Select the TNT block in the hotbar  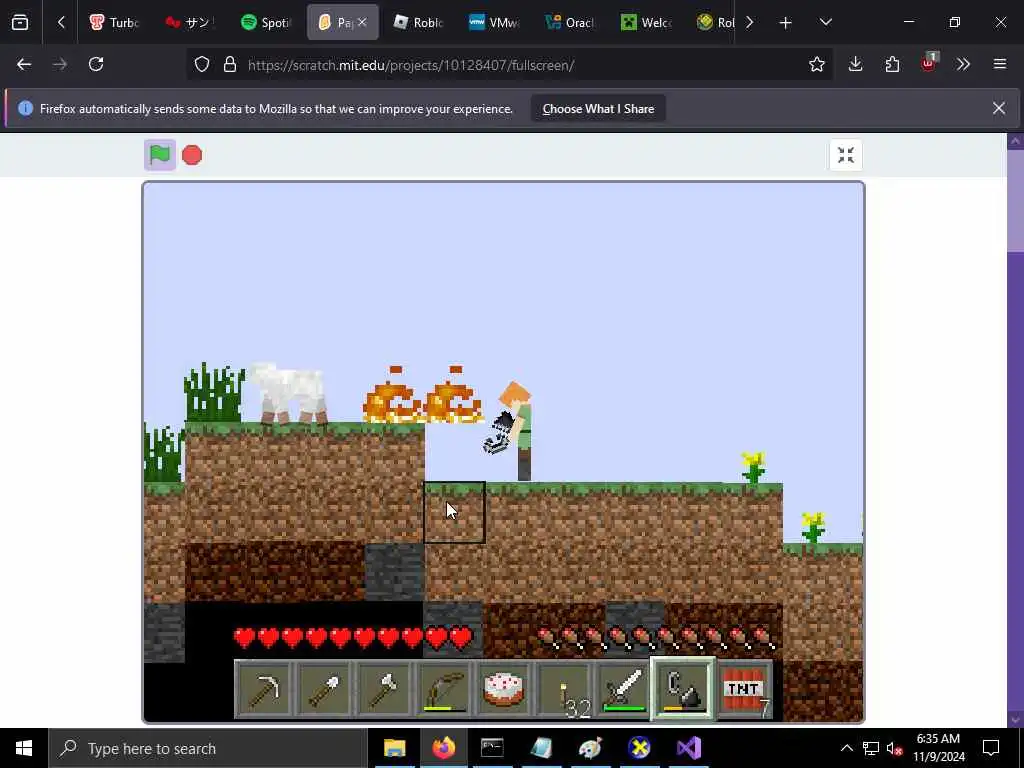pyautogui.click(x=744, y=690)
